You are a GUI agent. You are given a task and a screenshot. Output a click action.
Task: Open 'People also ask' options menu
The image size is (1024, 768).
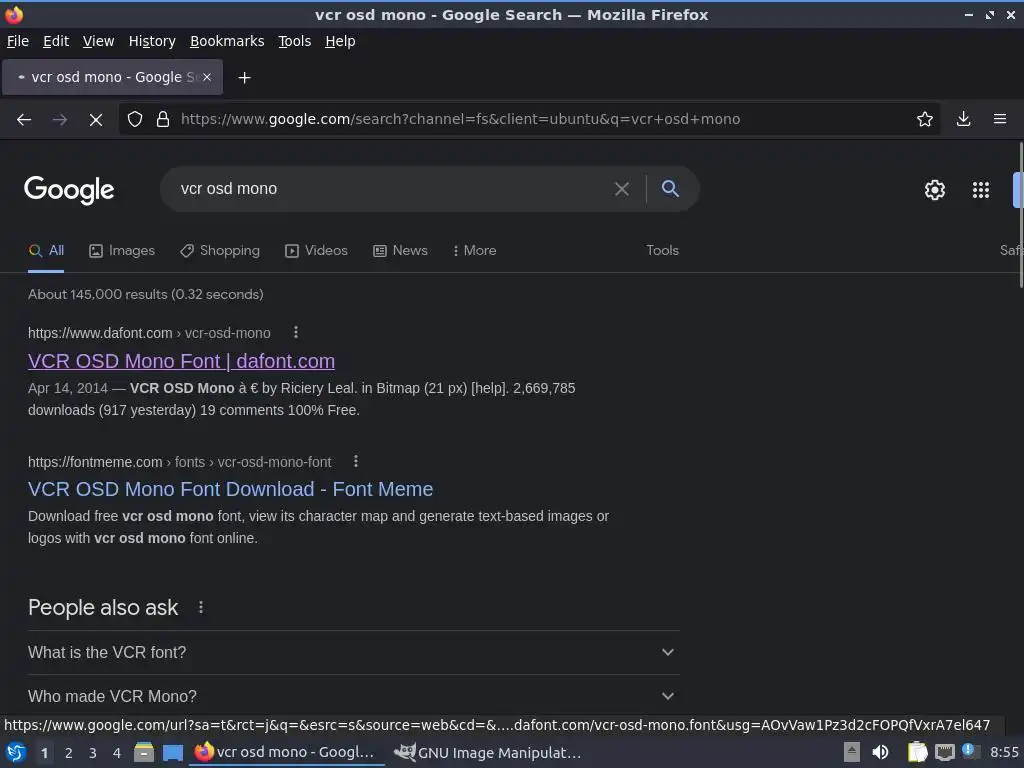coord(201,607)
